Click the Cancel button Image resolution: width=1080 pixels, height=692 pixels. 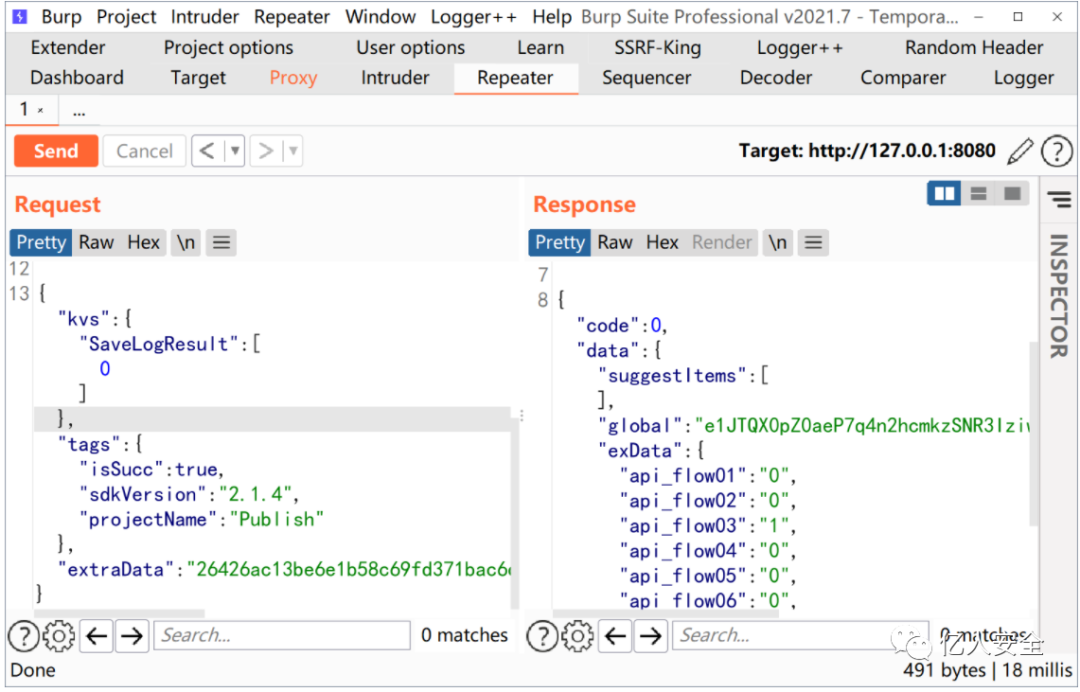[x=144, y=151]
